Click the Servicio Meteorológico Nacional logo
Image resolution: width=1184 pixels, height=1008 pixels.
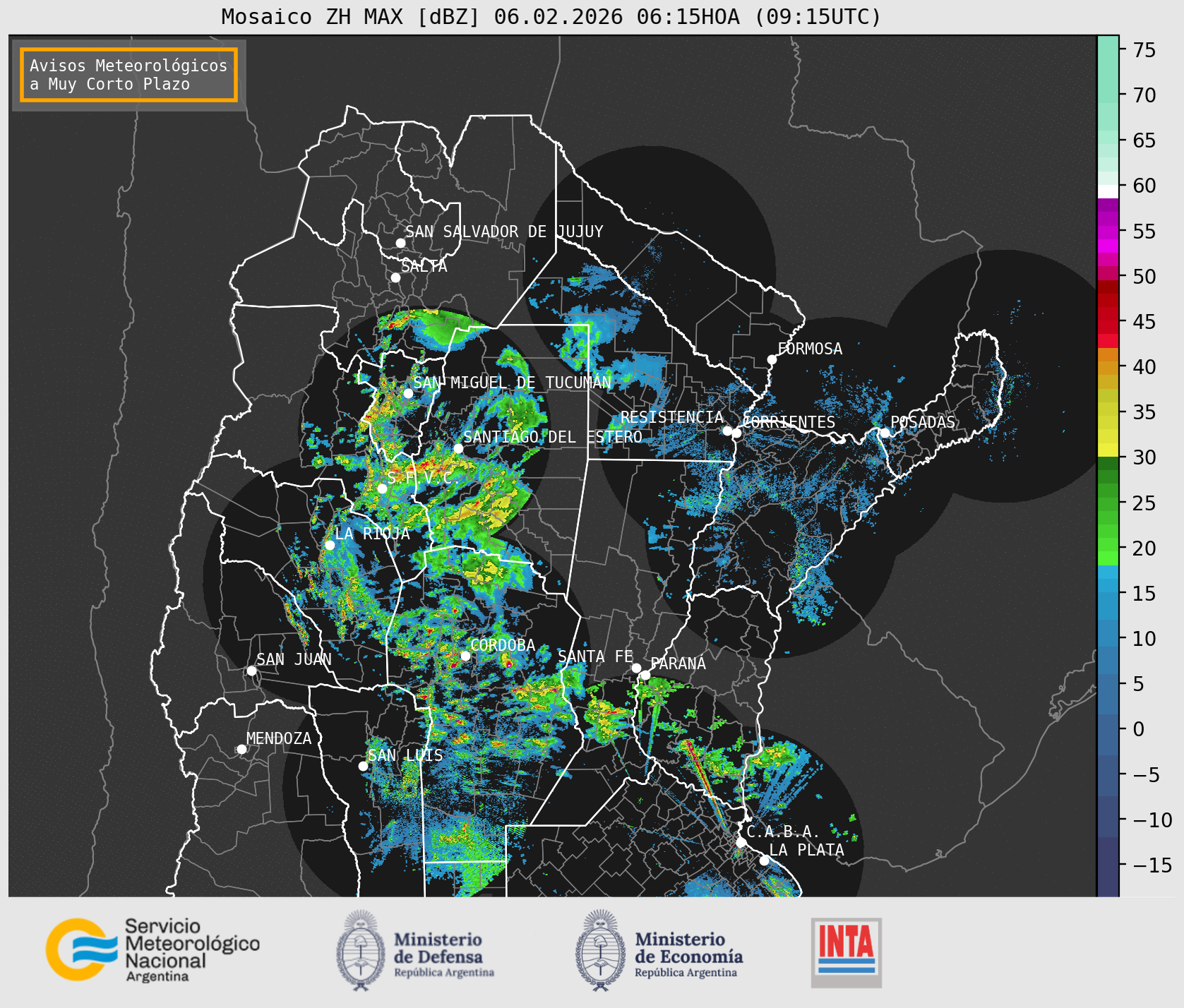(x=153, y=949)
